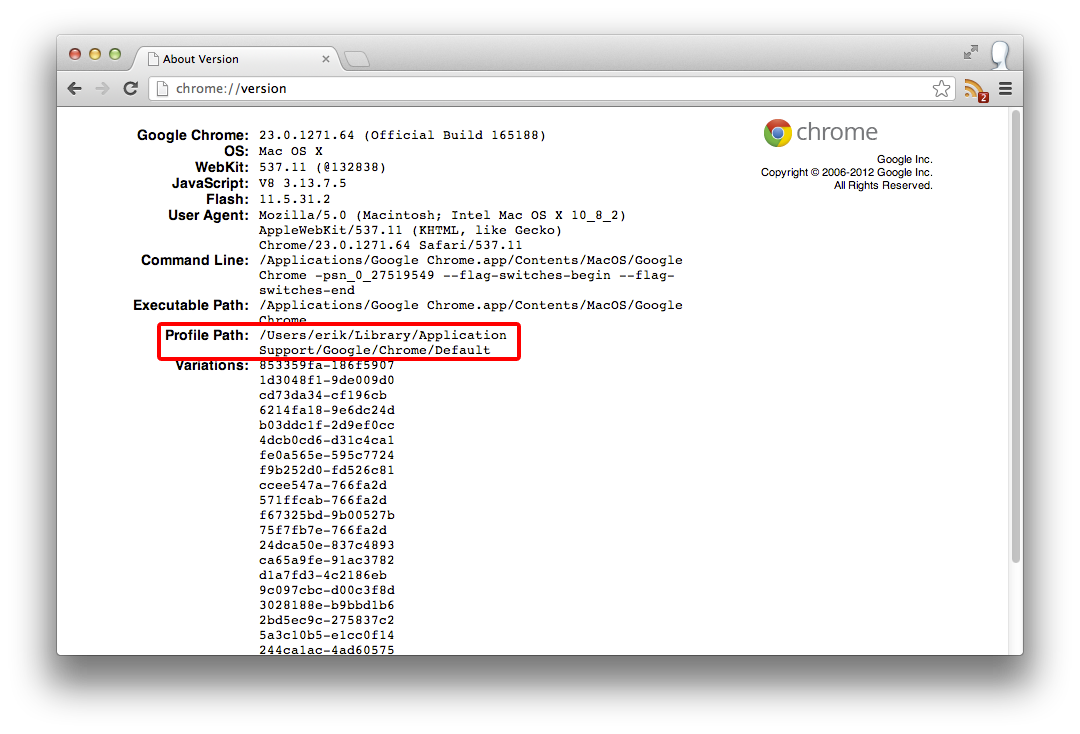Click the 'Google Inc.' company text
1080x734 pixels.
coord(904,160)
